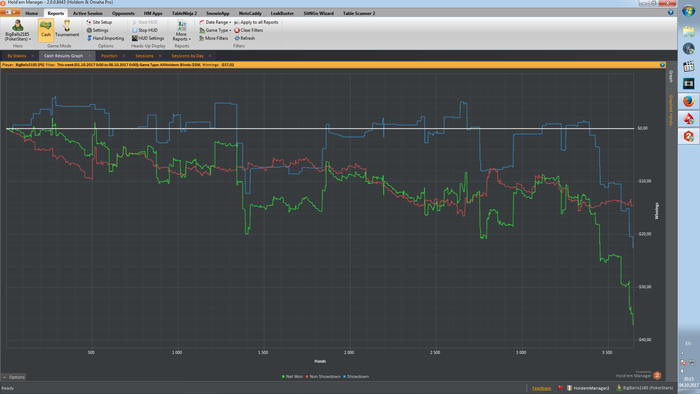Refresh the report filters
This screenshot has width=700, height=394.
[x=245, y=38]
